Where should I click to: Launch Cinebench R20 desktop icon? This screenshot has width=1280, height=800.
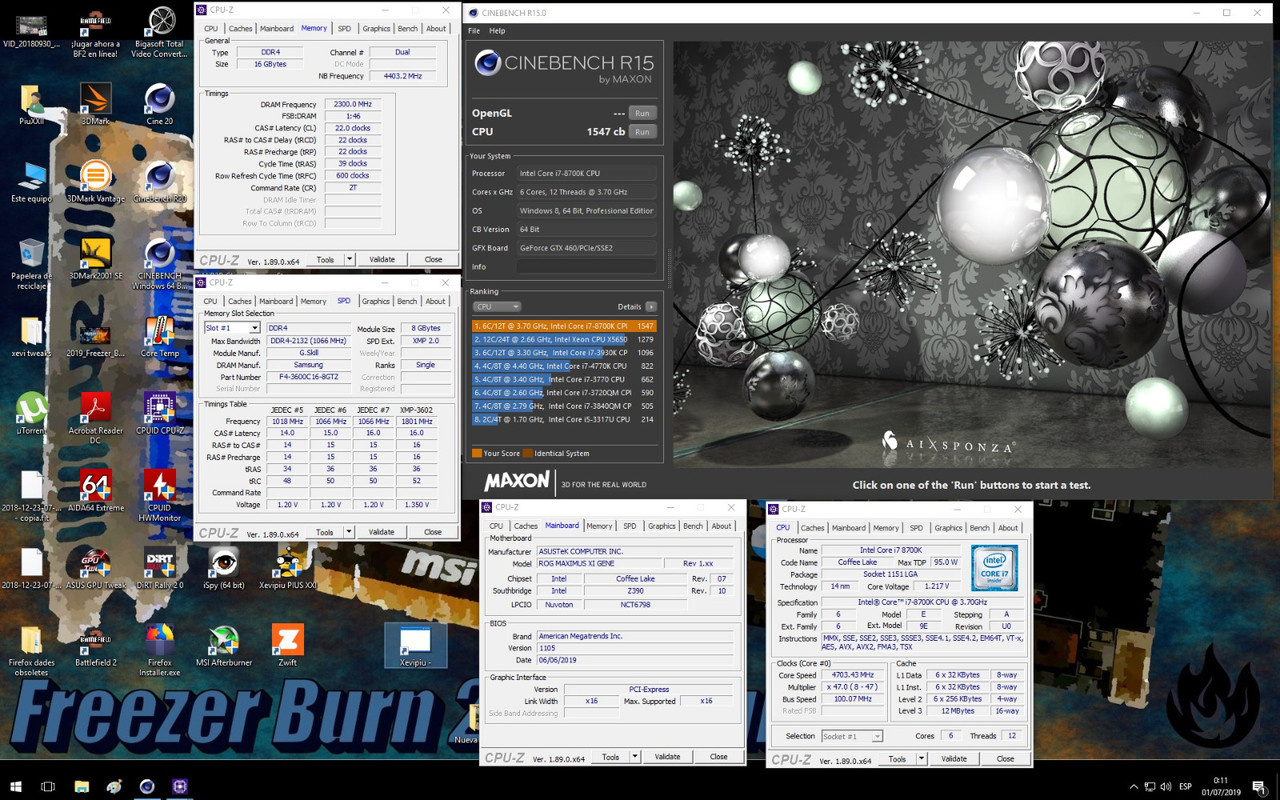[160, 181]
